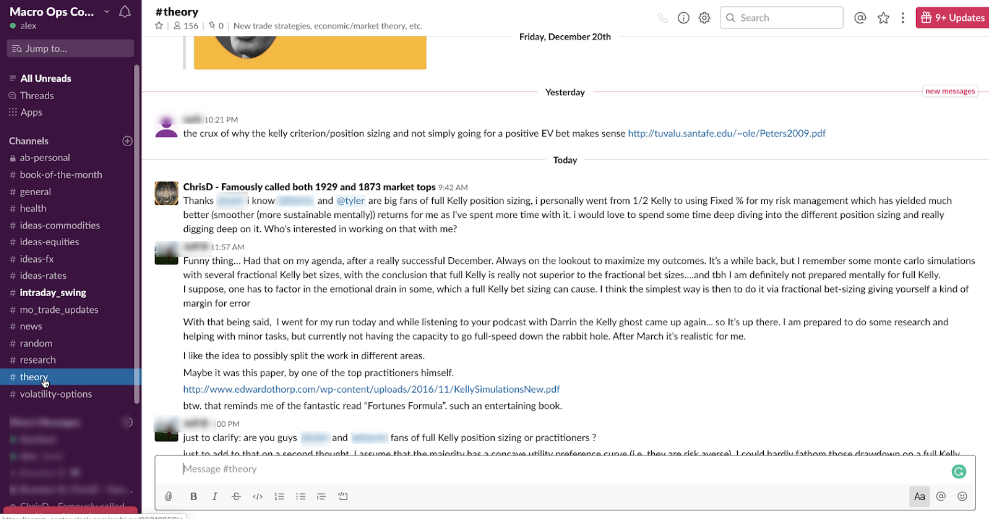Click ChrisD's profile avatar
Image resolution: width=992 pixels, height=519 pixels.
click(x=166, y=193)
